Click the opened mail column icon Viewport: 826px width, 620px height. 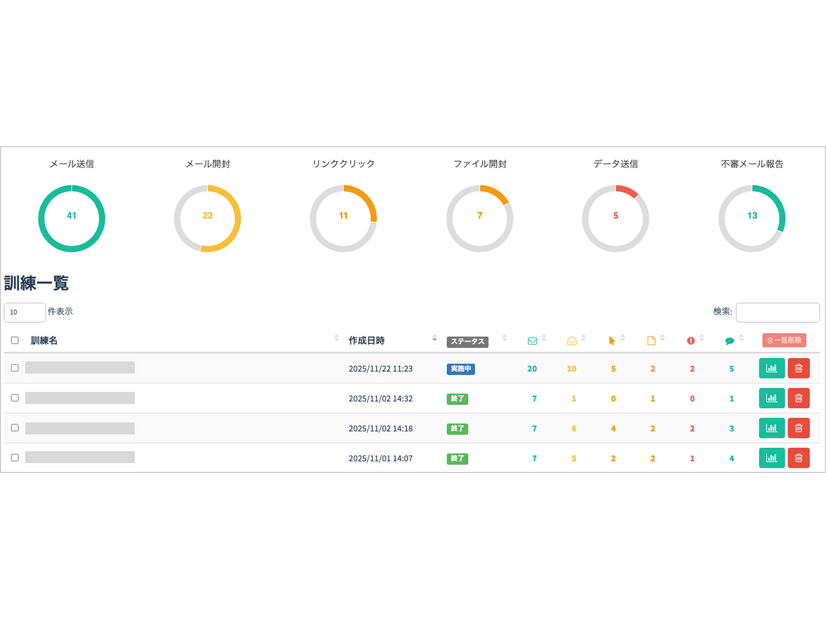point(572,341)
